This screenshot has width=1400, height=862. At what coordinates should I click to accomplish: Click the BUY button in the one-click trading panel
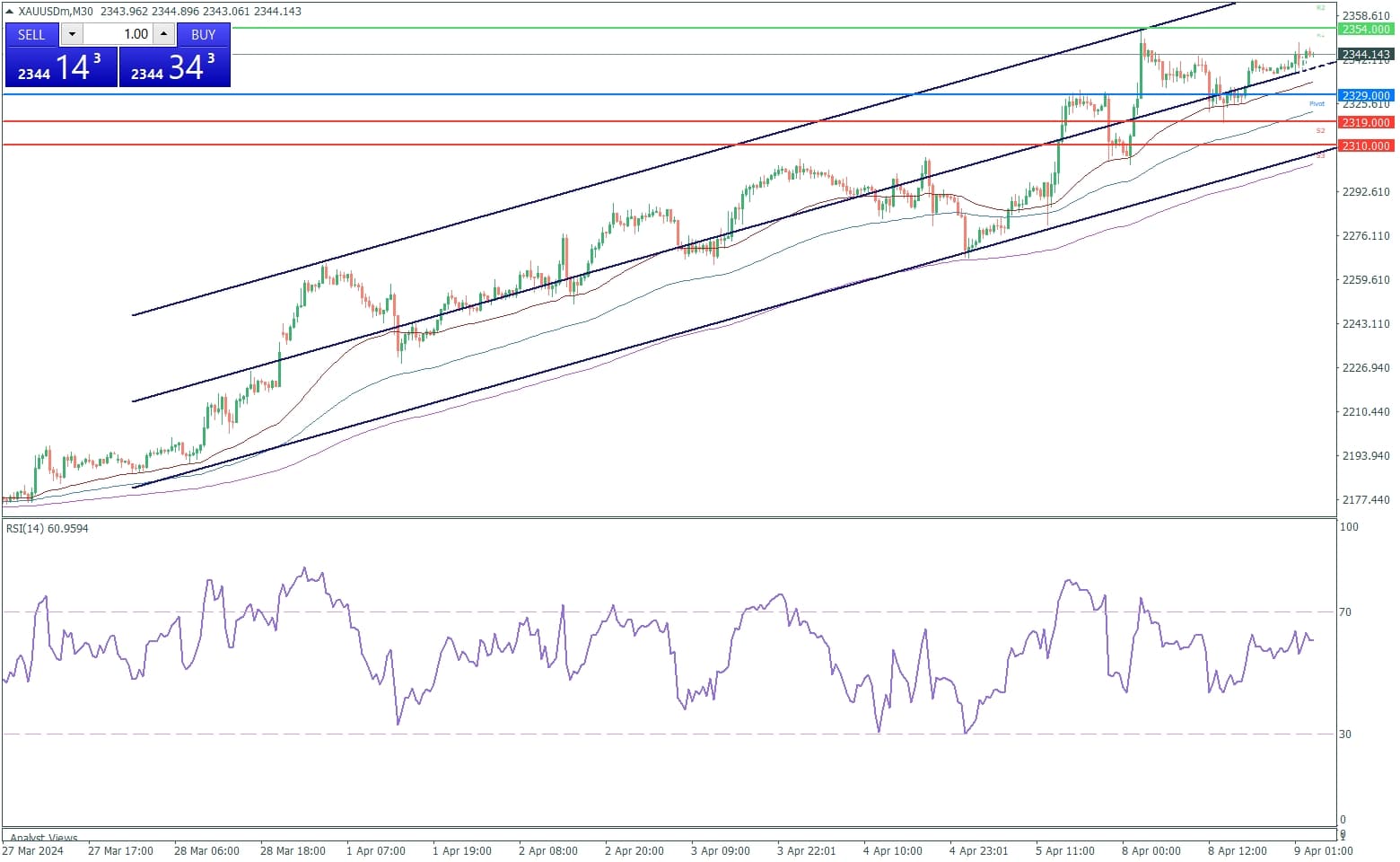coord(204,34)
